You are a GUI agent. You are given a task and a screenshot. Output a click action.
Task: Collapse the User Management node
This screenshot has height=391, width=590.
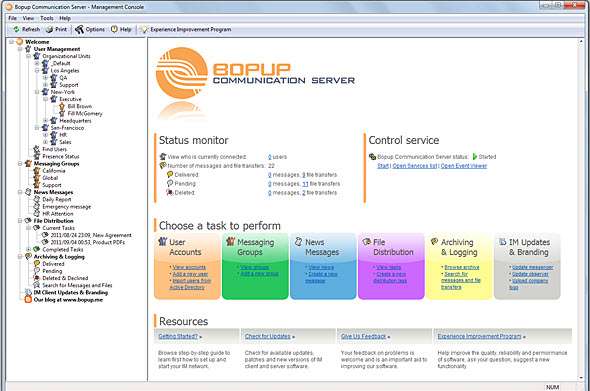(x=20, y=49)
